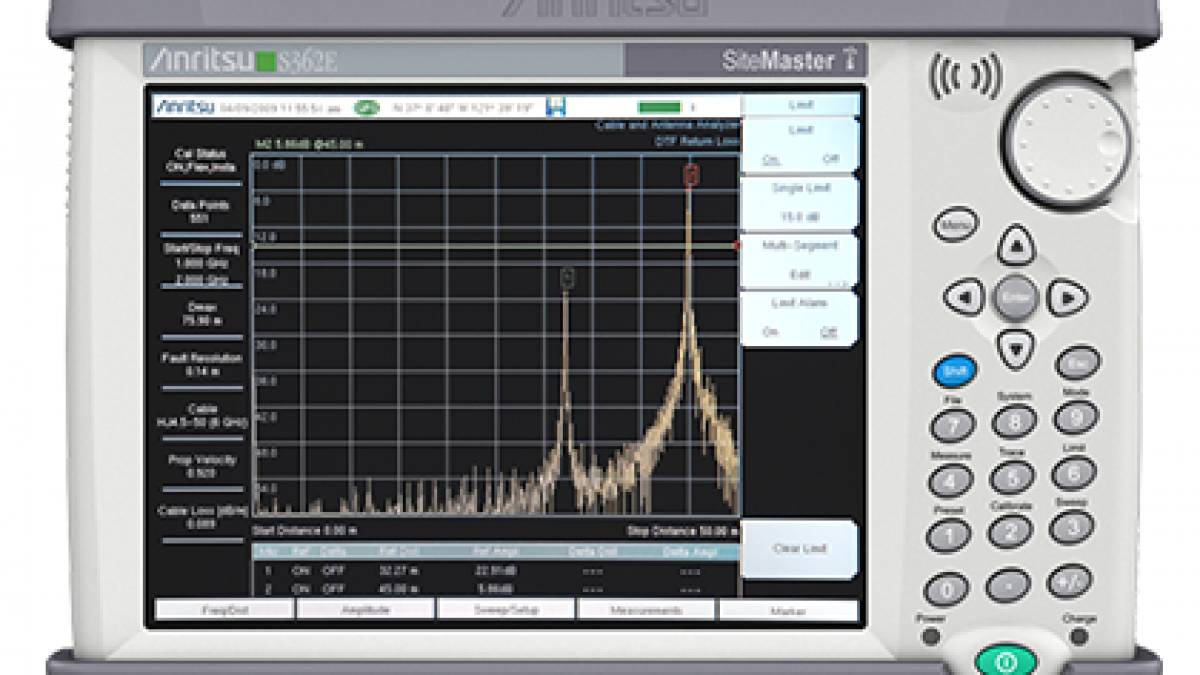The height and width of the screenshot is (675, 1200).
Task: Tap the plus/minus key
Action: tap(1069, 581)
